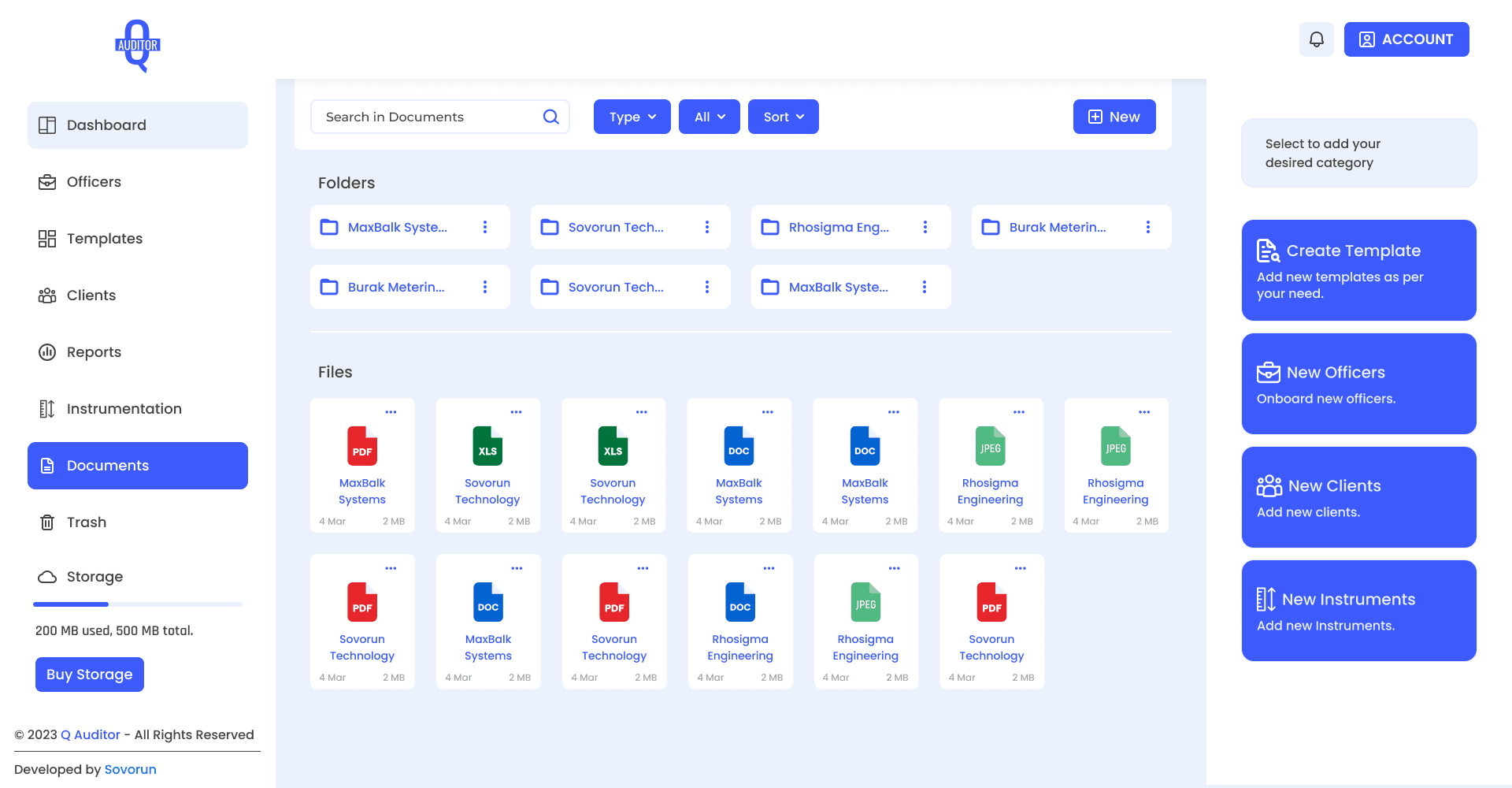Expand the Sort dropdown

pyautogui.click(x=784, y=117)
